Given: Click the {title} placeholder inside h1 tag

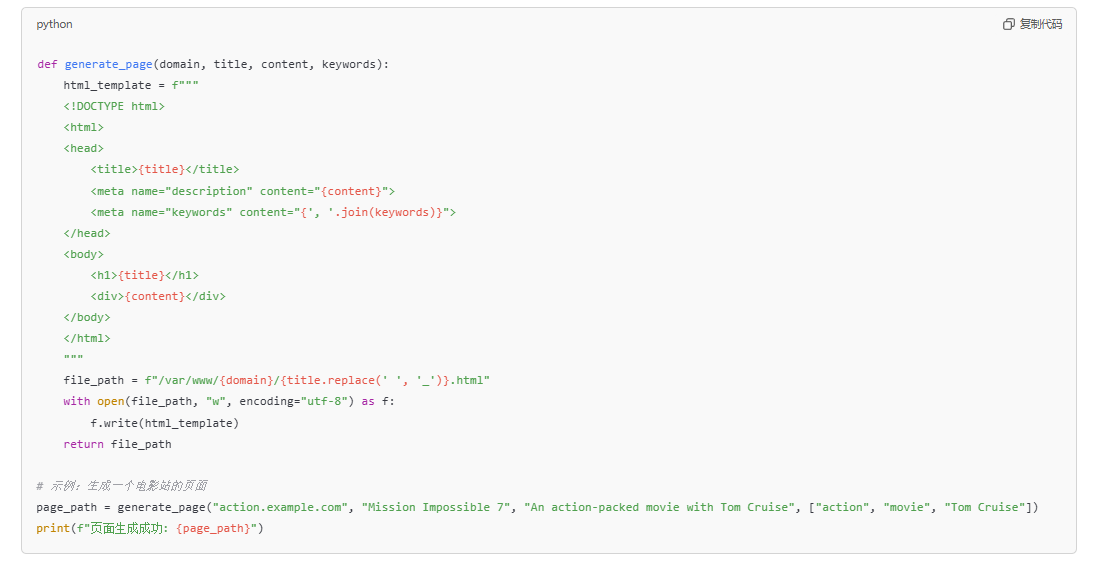Looking at the screenshot, I should (141, 276).
